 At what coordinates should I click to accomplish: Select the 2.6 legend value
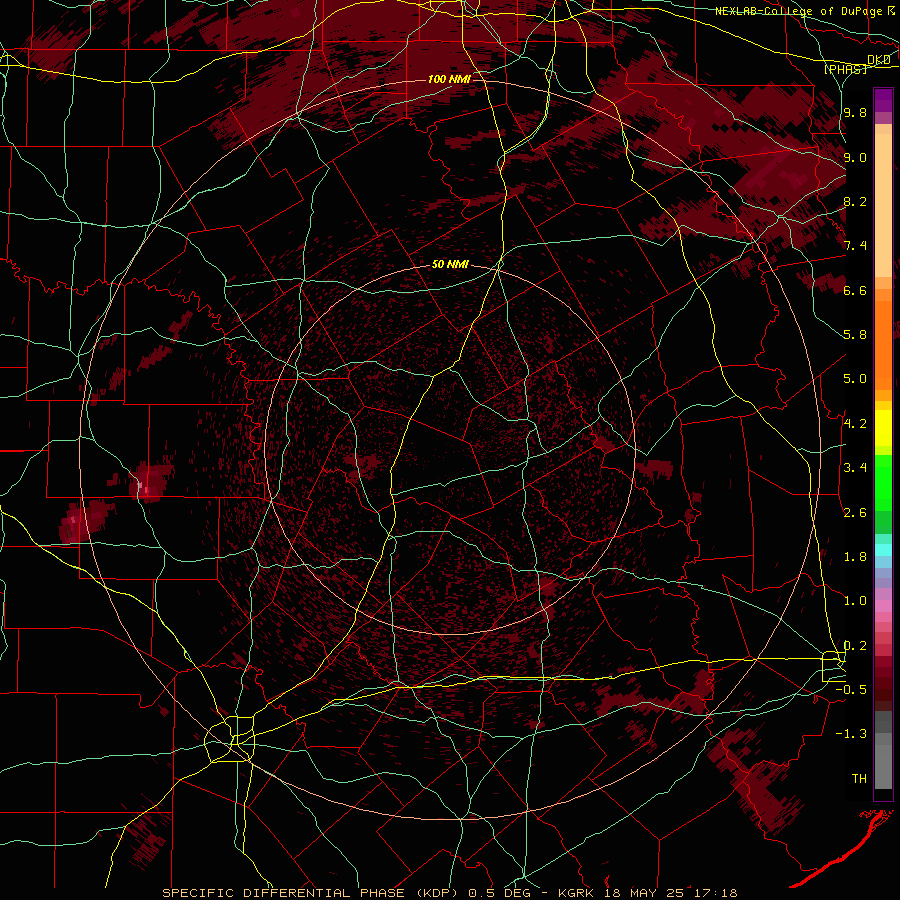click(855, 513)
